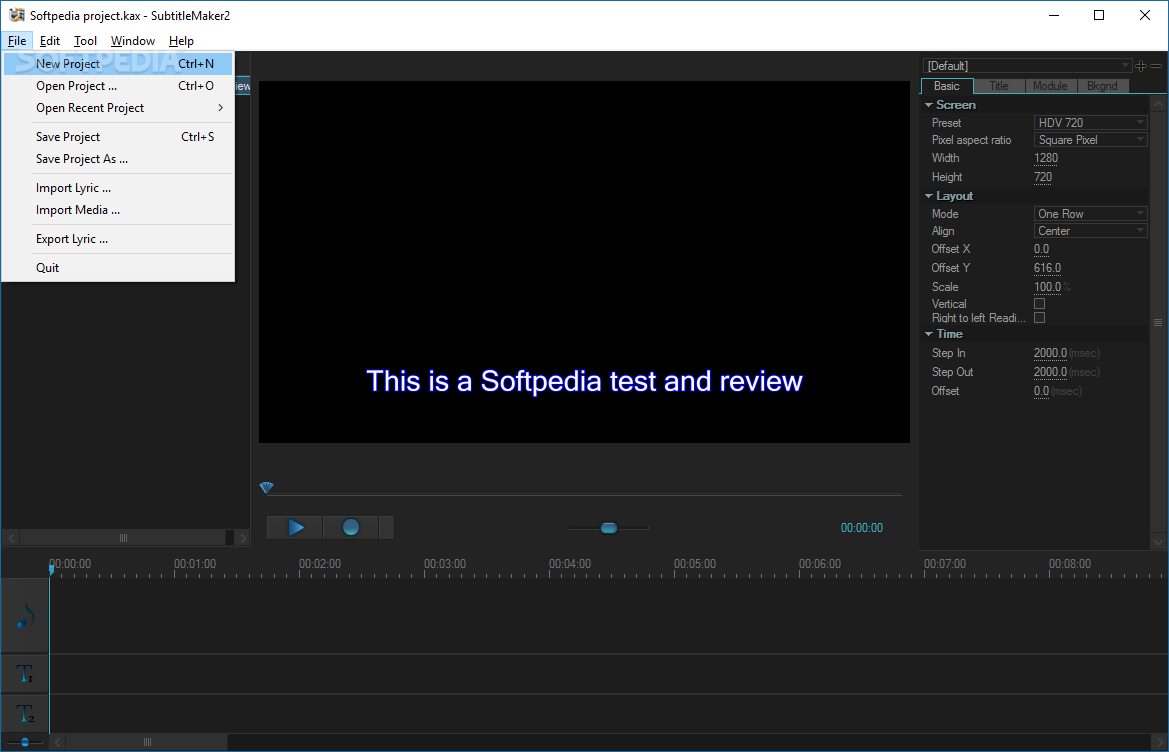Click the 00:00:00 timecode display
Viewport: 1169px width, 752px height.
(x=862, y=528)
